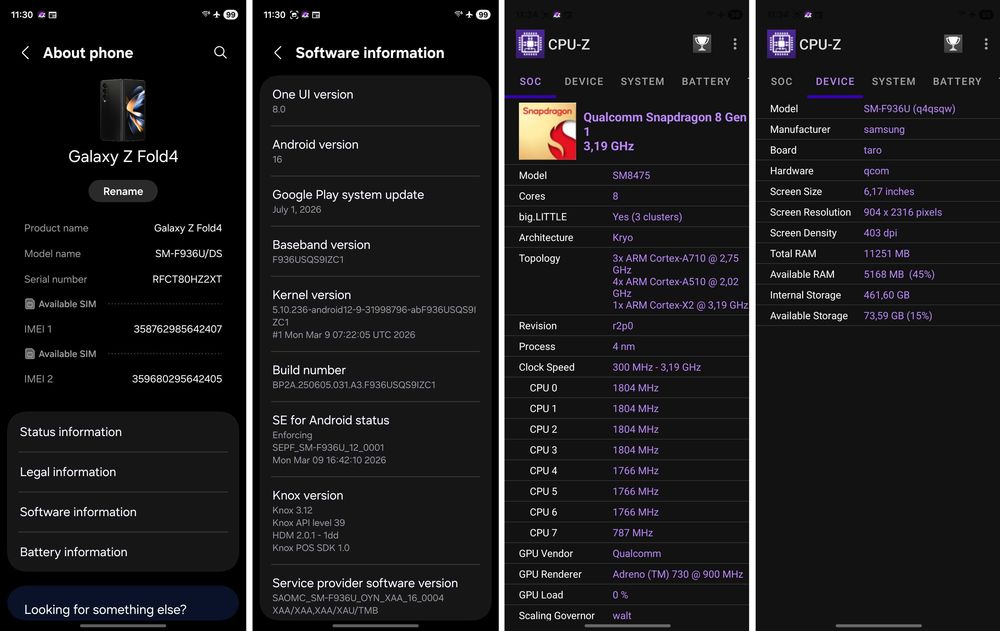1000x631 pixels.
Task: Select model name SM-F936U/DS
Action: point(189,253)
